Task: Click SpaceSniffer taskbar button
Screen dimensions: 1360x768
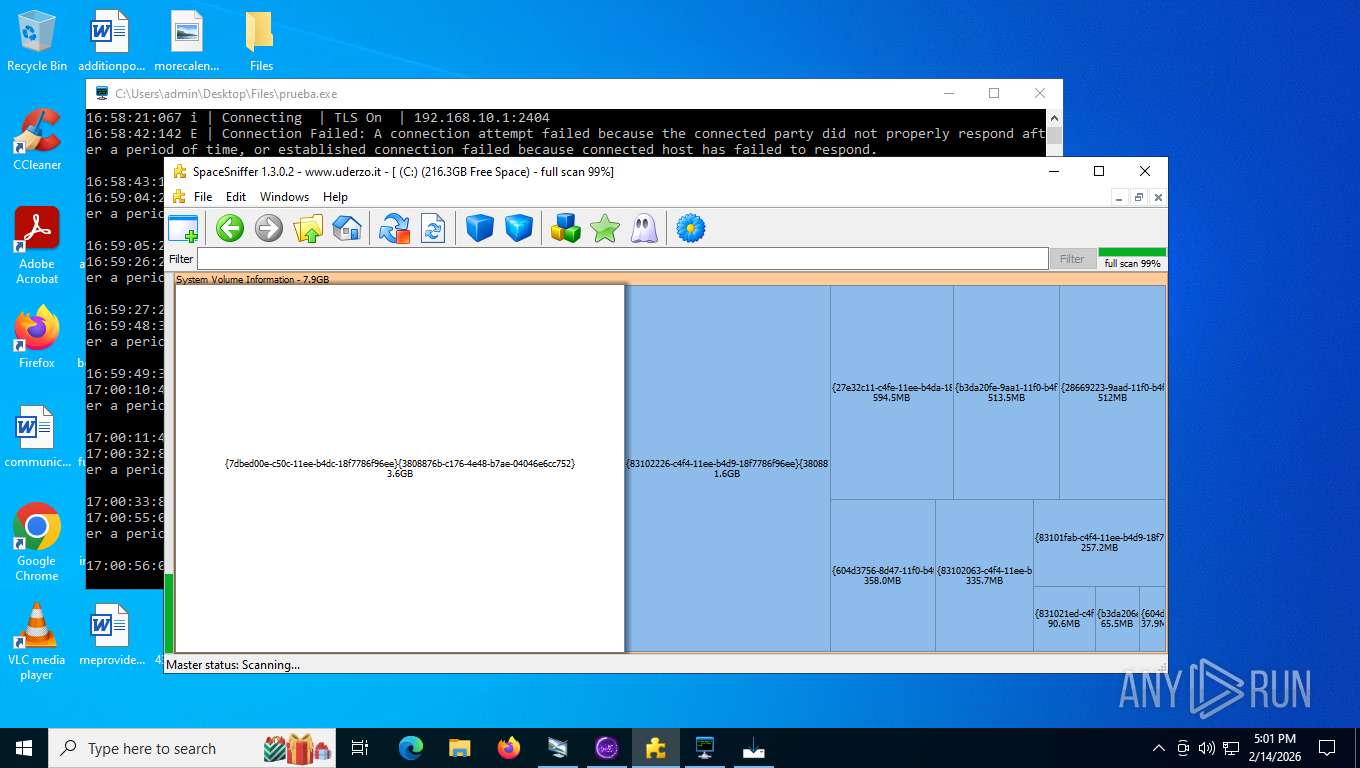Action: tap(656, 748)
